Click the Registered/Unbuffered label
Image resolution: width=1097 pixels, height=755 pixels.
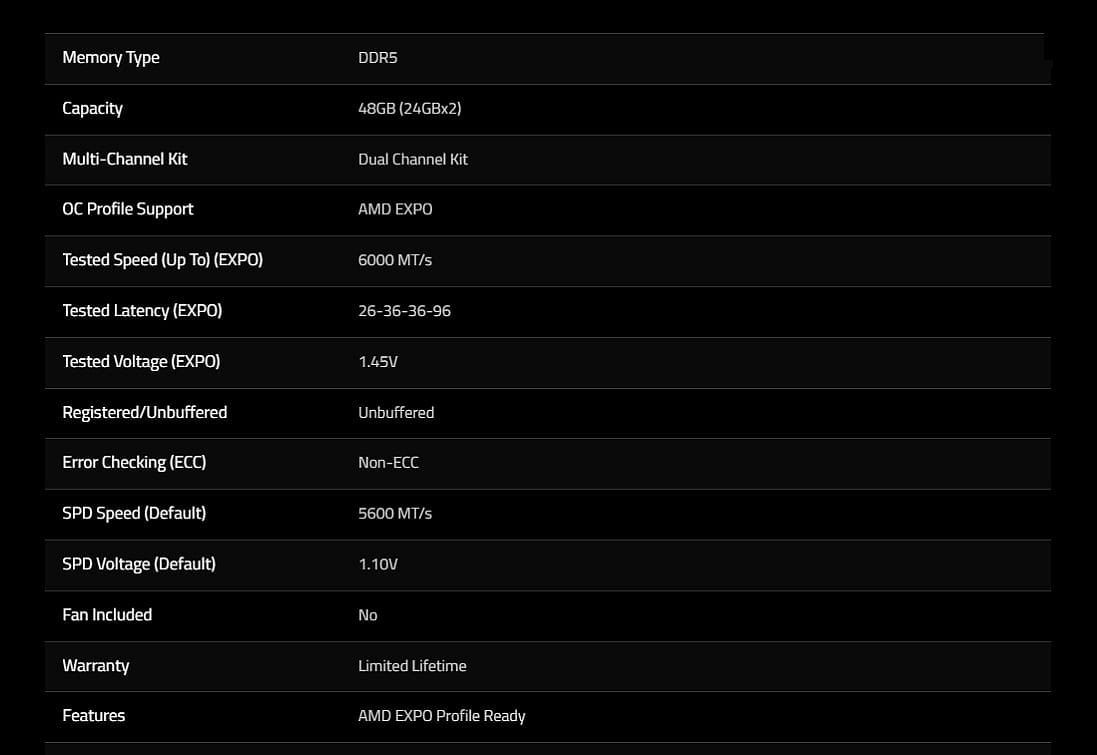(x=145, y=412)
